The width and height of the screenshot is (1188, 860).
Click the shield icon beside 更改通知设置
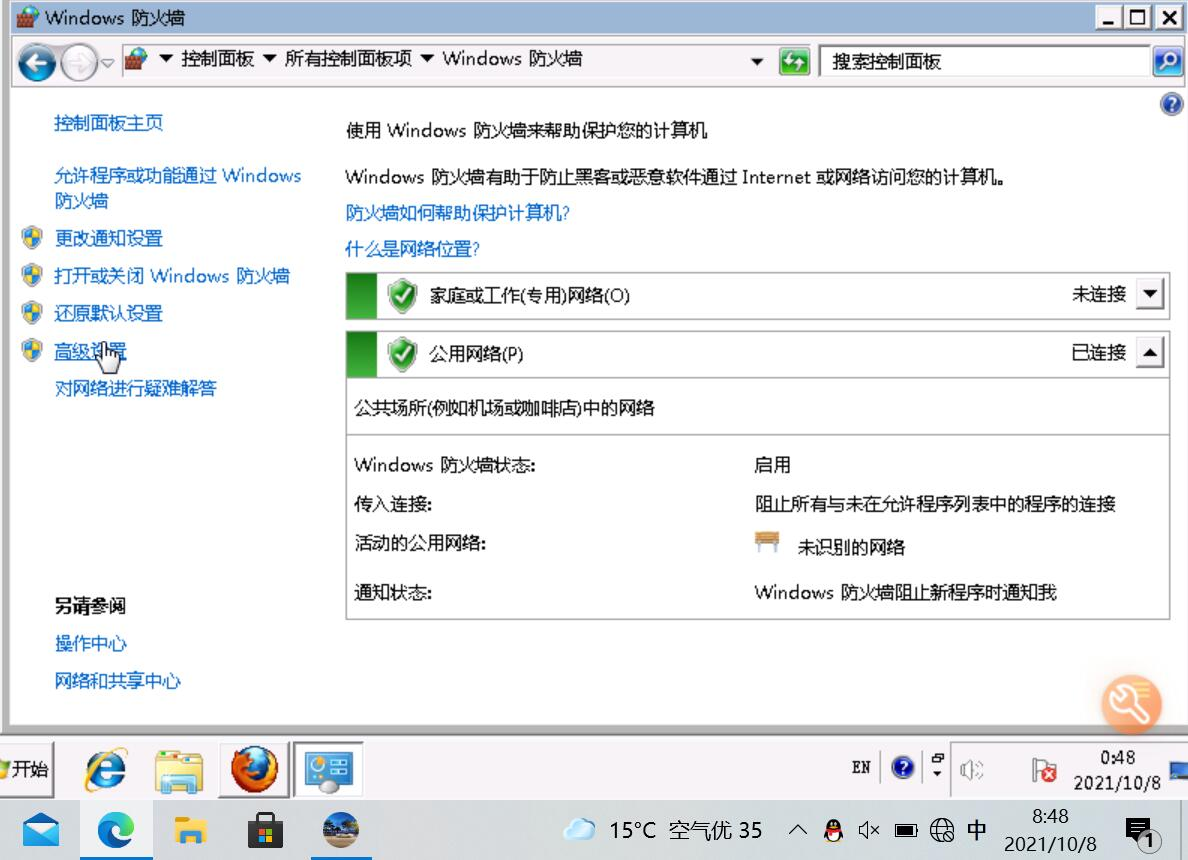point(32,238)
